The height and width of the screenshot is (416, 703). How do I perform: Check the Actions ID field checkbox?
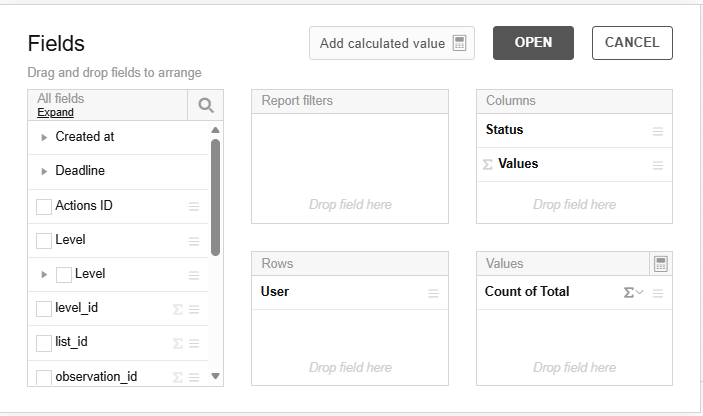pos(43,207)
